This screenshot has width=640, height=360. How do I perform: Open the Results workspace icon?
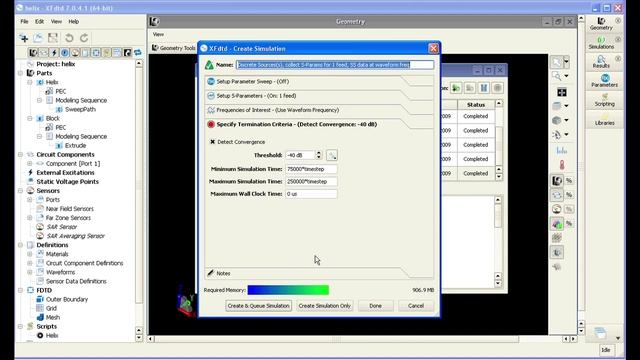coord(601,62)
